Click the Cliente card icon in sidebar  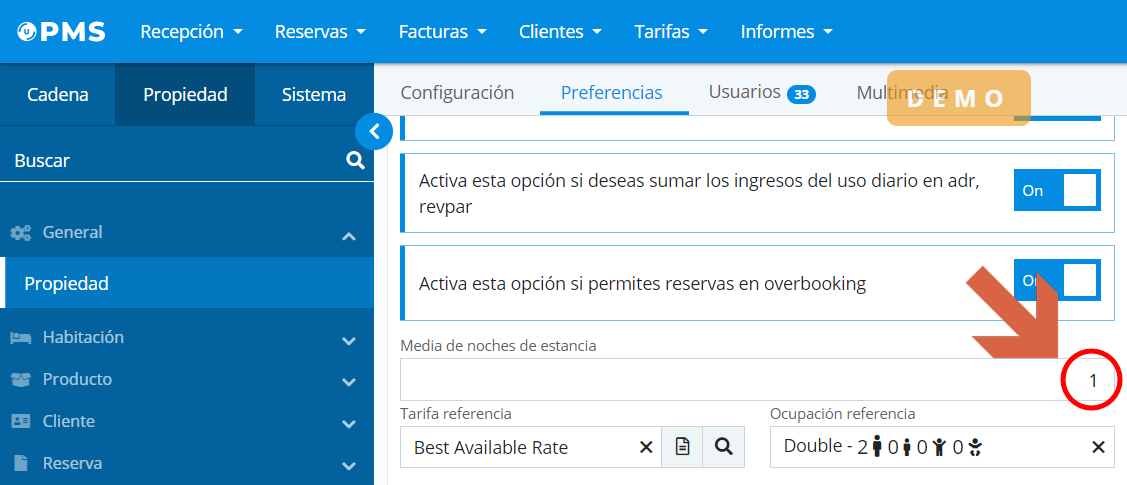tap(21, 422)
